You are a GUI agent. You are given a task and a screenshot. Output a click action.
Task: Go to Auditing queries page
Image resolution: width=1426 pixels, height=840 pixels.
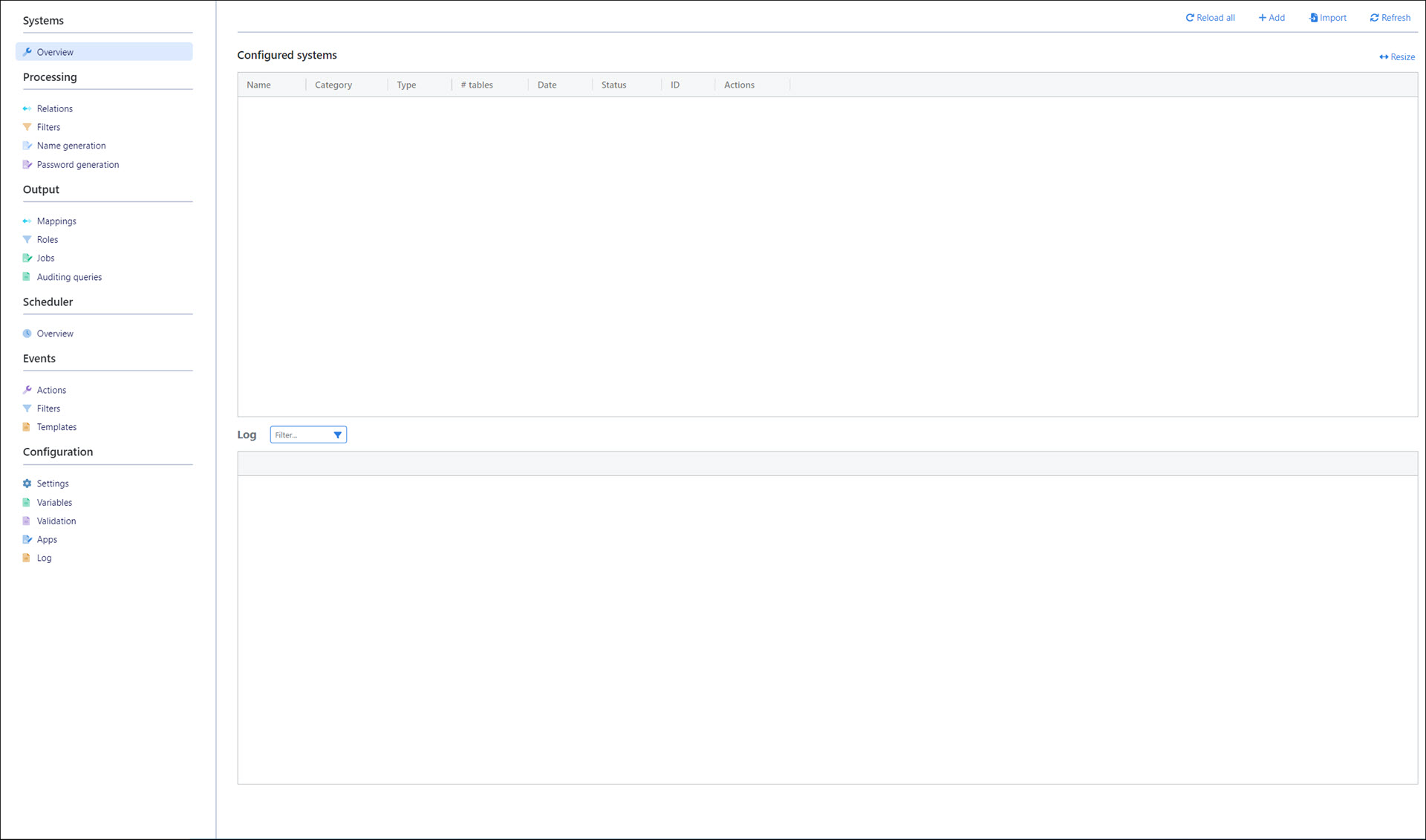(69, 277)
